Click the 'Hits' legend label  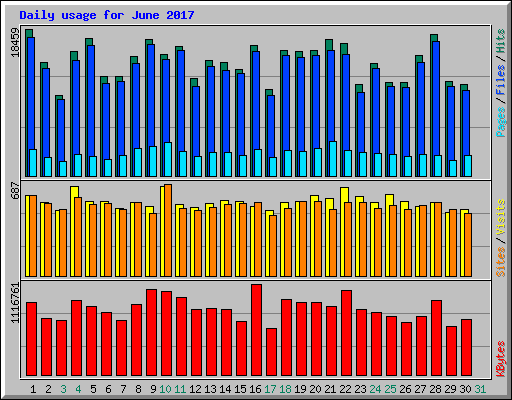[x=501, y=41]
